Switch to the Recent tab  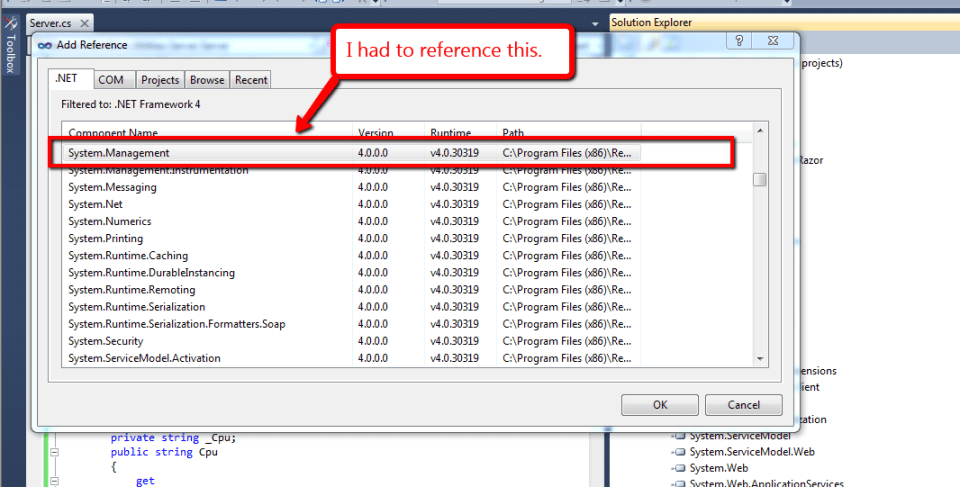pos(251,80)
